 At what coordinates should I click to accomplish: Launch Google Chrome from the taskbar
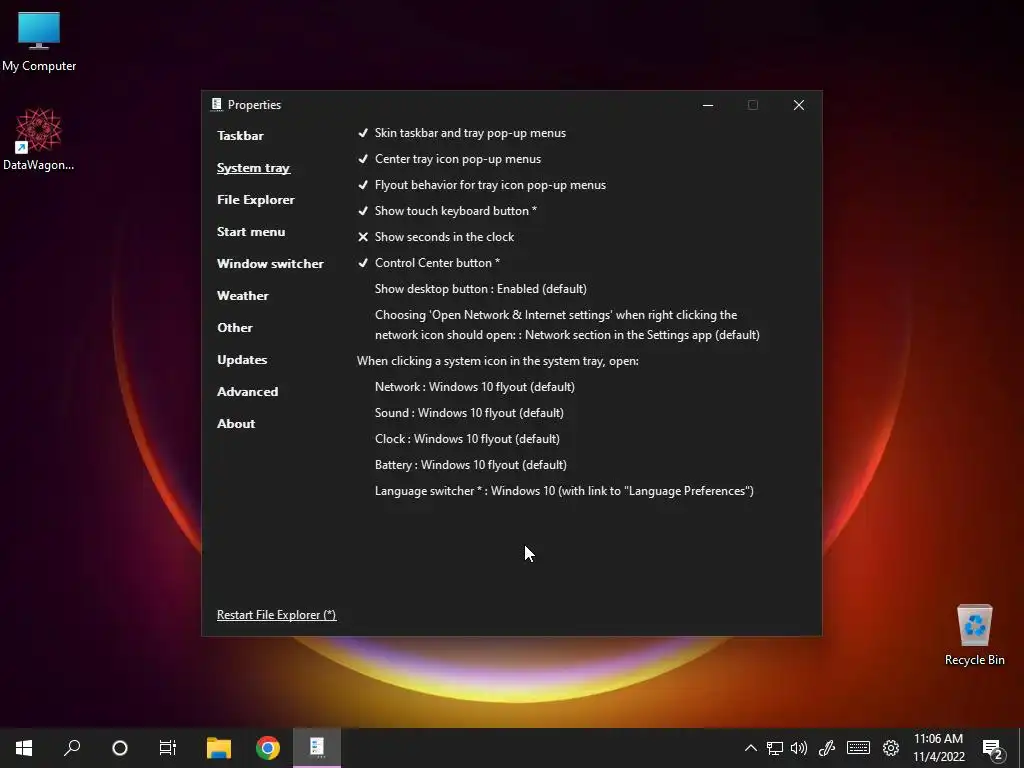coord(268,748)
